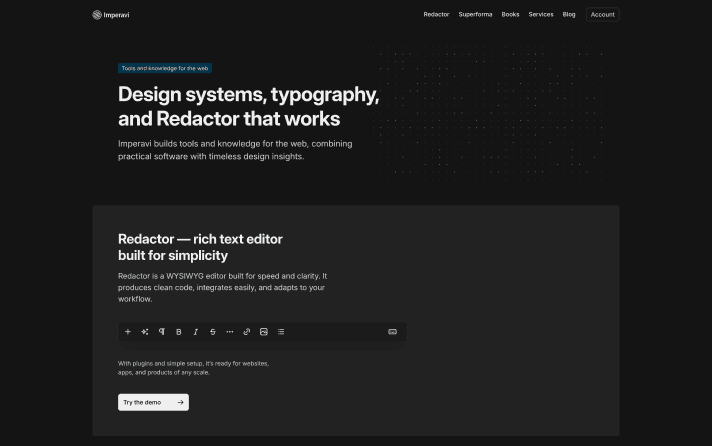Click the insert image icon
This screenshot has height=446, width=712.
pyautogui.click(x=264, y=332)
